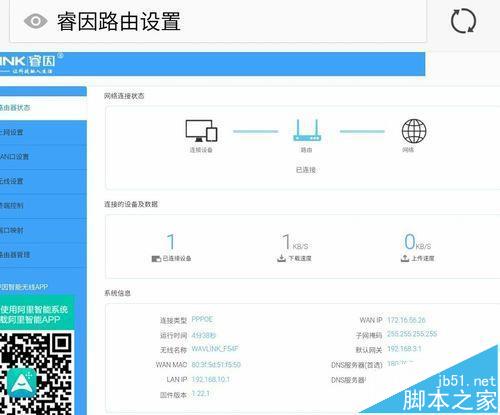This screenshot has height=415, width=500.
Task: Click the 已连接 status text
Action: click(x=306, y=170)
